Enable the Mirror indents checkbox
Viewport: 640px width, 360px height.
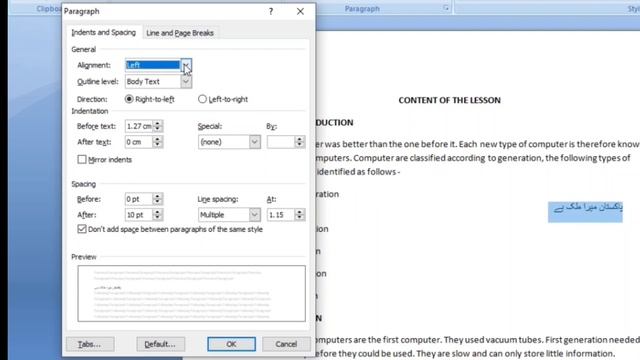82,159
